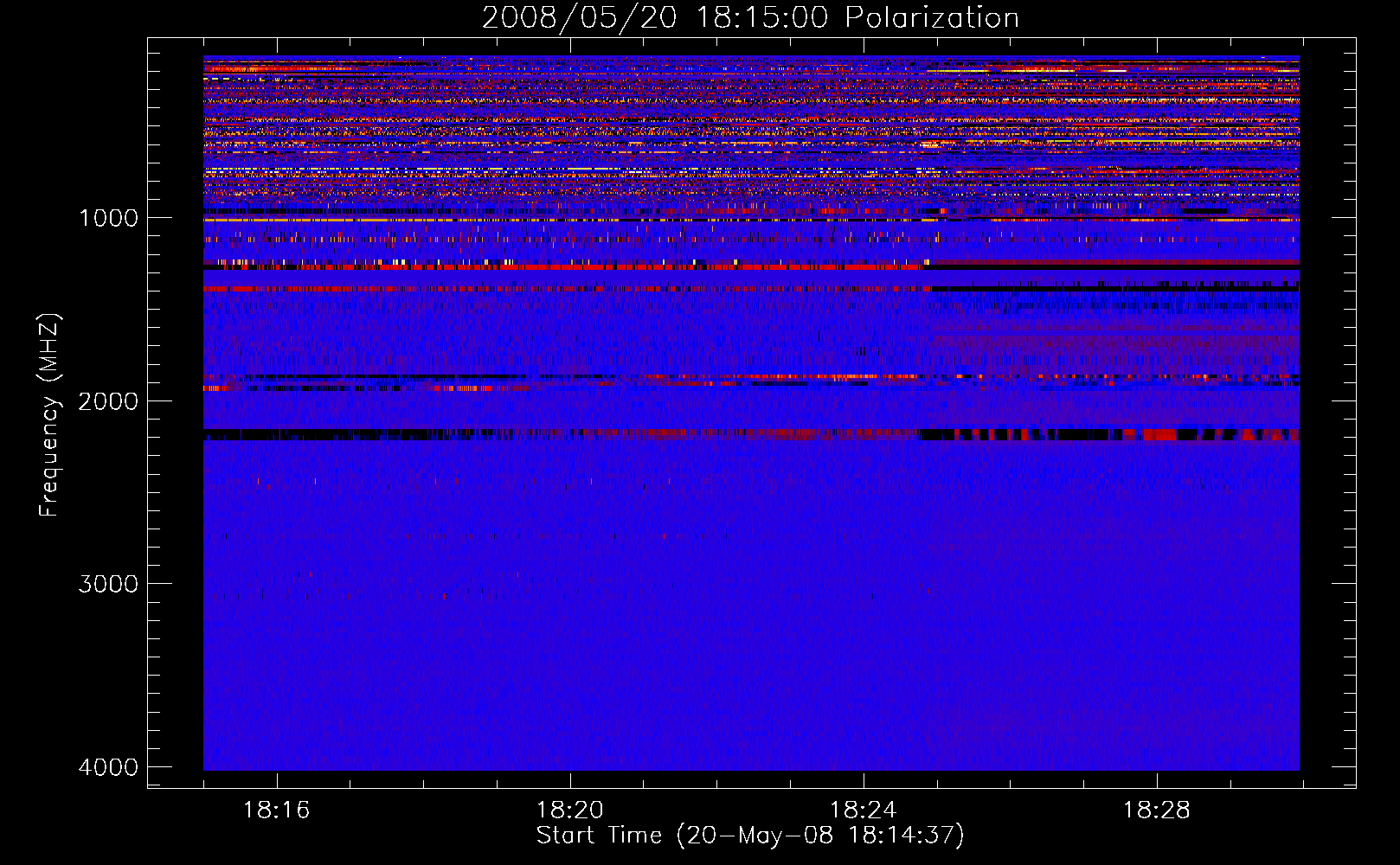Click the 18:24 time tick label
Viewport: 1400px width, 865px height.
(x=864, y=811)
